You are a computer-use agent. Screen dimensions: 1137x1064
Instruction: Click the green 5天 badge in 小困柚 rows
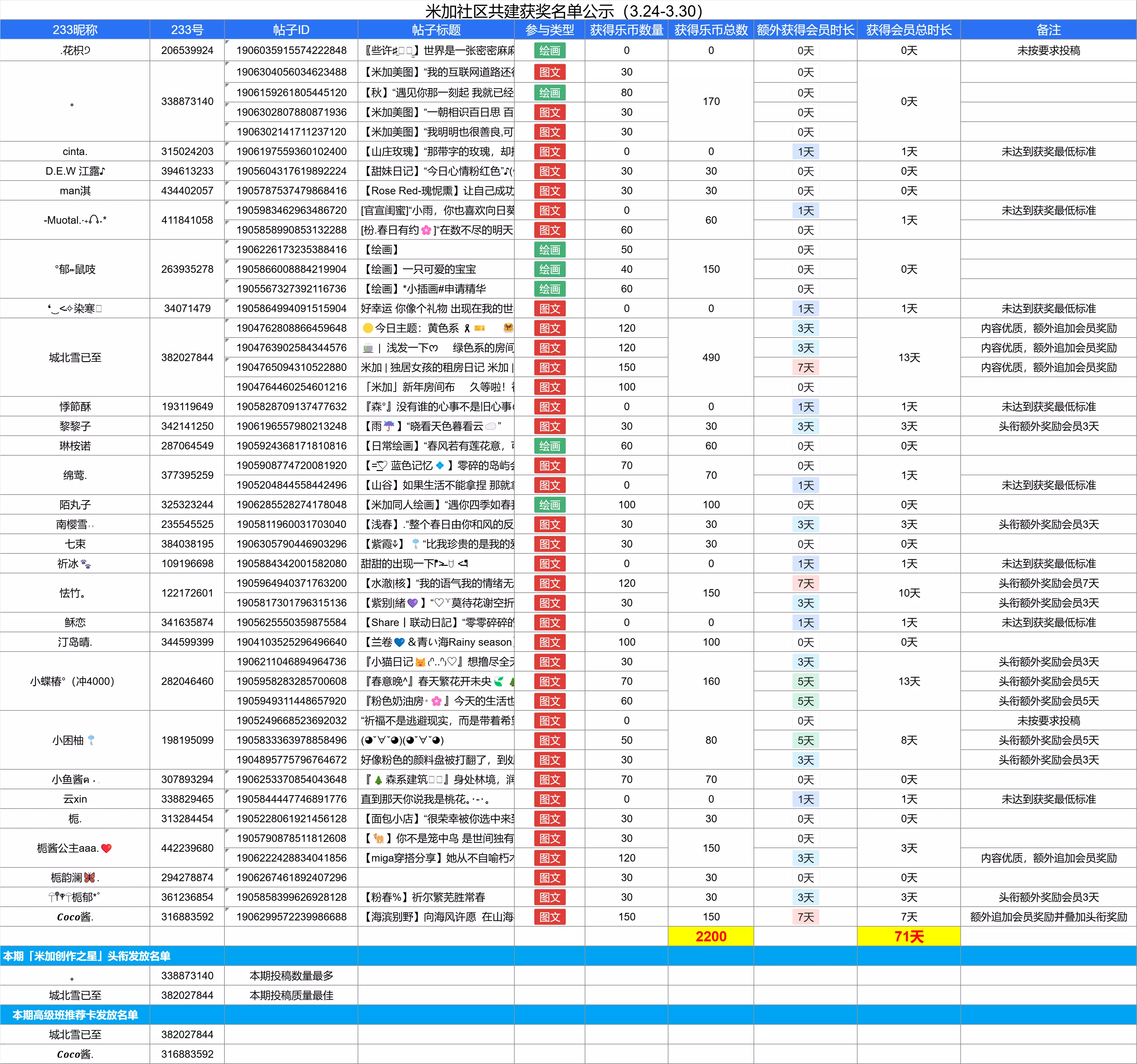[x=805, y=741]
